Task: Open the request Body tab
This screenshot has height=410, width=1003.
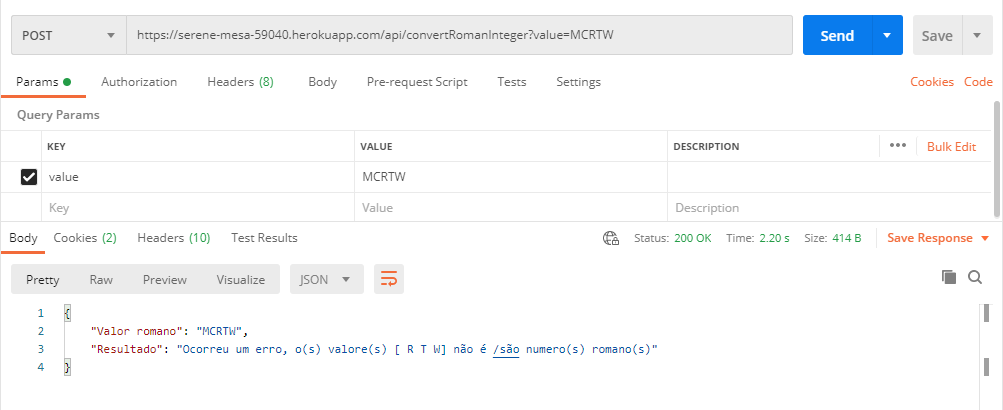Action: 322,82
